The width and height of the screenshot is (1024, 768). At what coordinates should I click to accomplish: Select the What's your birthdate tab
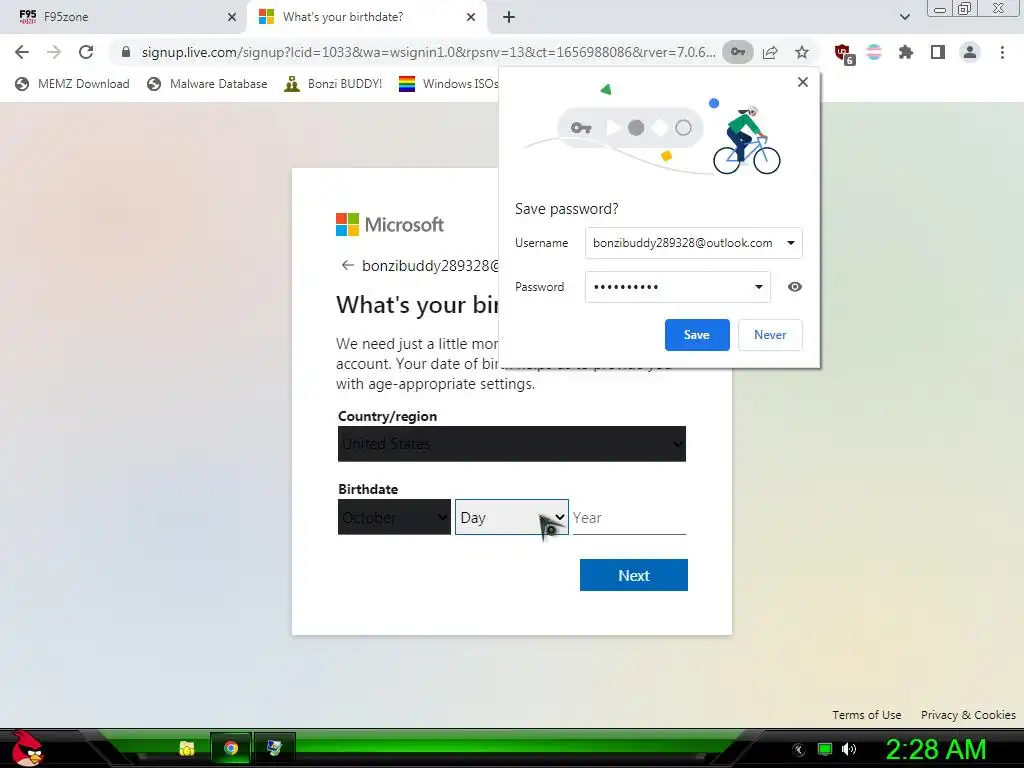tap(368, 17)
